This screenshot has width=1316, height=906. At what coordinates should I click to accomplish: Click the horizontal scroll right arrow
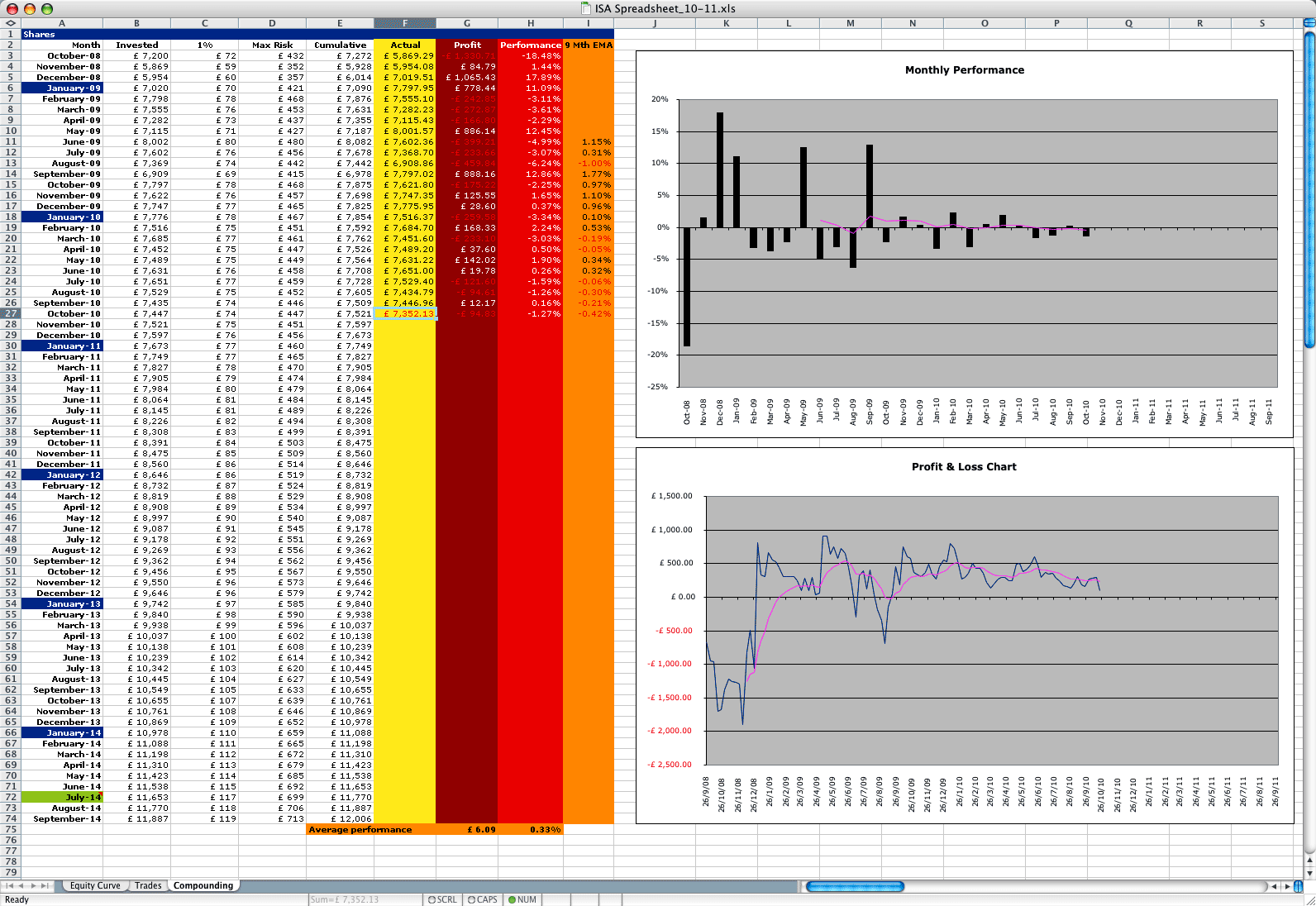[1285, 886]
